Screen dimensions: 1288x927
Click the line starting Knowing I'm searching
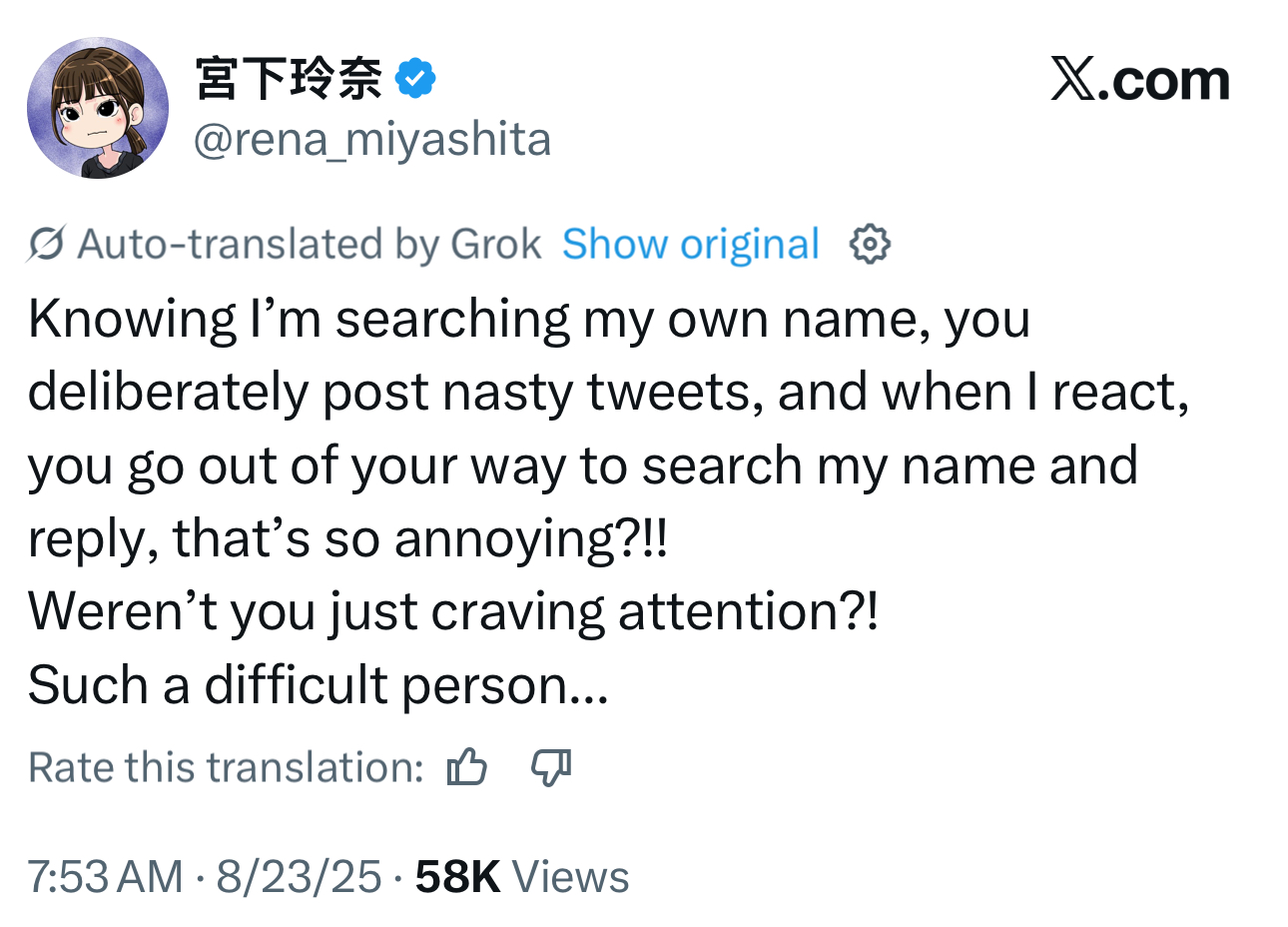point(529,320)
